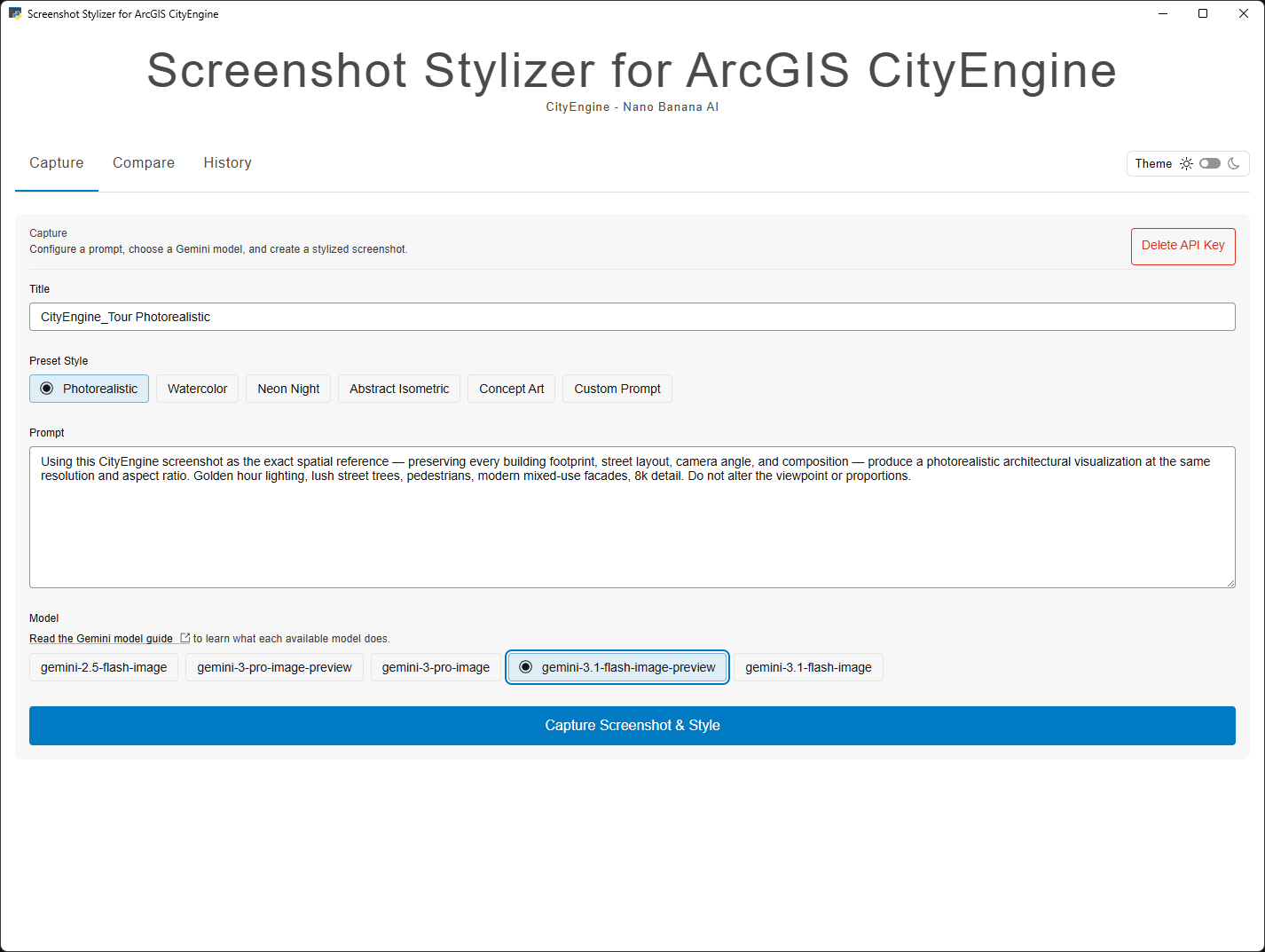Toggle the dark theme switch

click(x=1210, y=163)
